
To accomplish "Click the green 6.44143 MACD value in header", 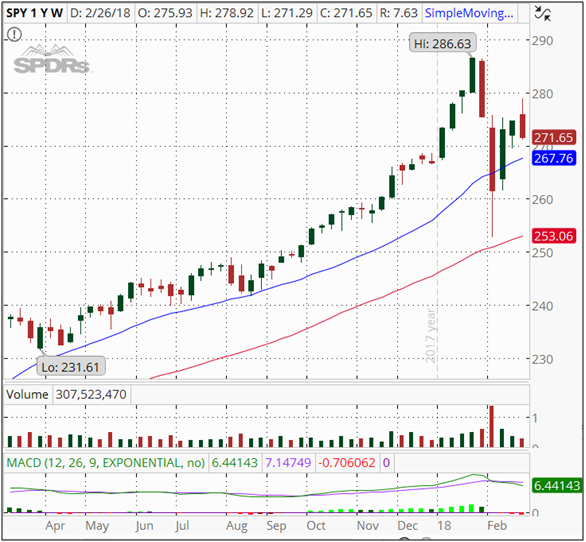I will pyautogui.click(x=235, y=463).
